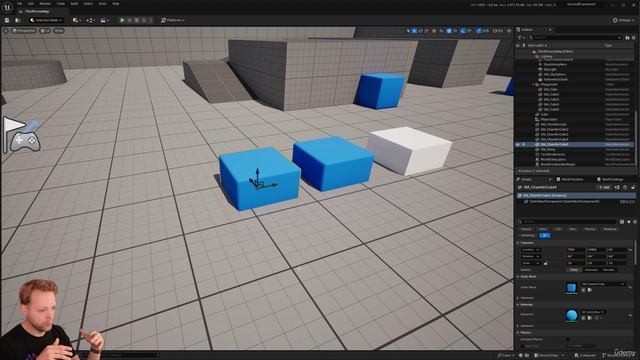This screenshot has width=640, height=360.
Task: Open the Content Browser toolbar icon
Action: click(x=18, y=20)
